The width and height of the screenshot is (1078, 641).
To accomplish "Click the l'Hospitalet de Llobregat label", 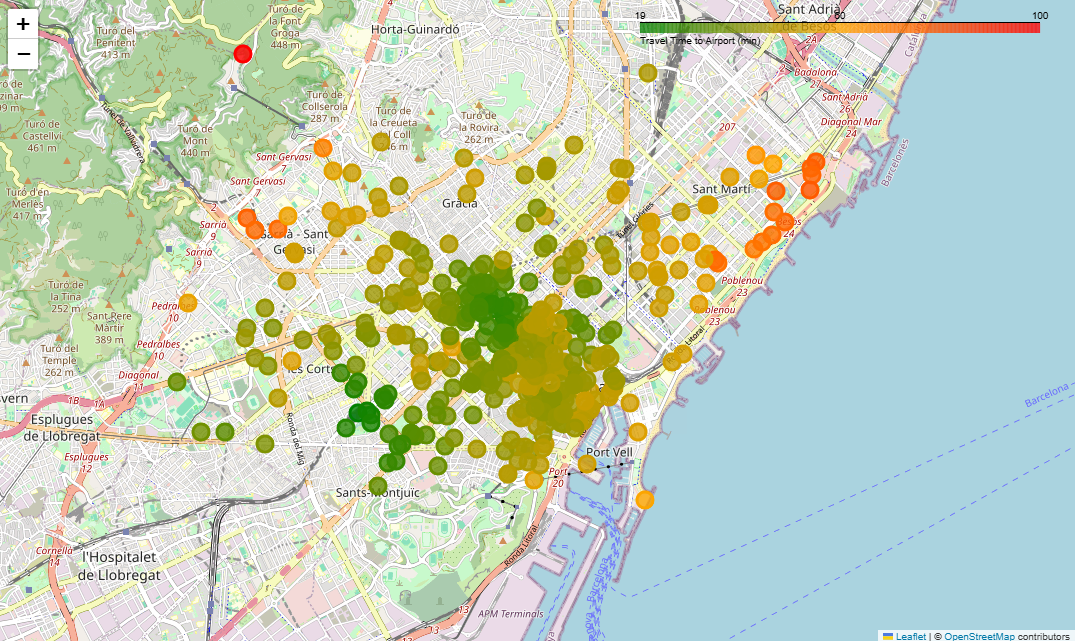I will [119, 566].
